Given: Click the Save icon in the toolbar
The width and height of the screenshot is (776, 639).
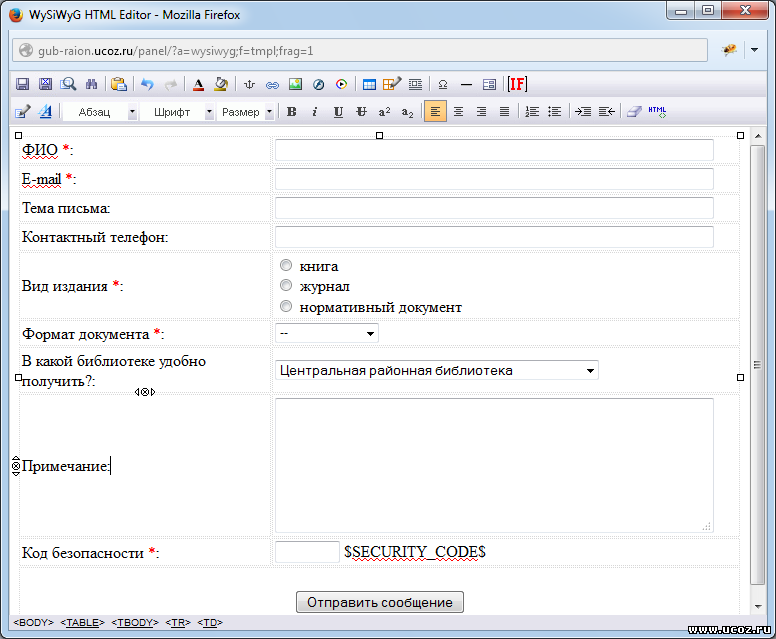Looking at the screenshot, I should click(22, 85).
